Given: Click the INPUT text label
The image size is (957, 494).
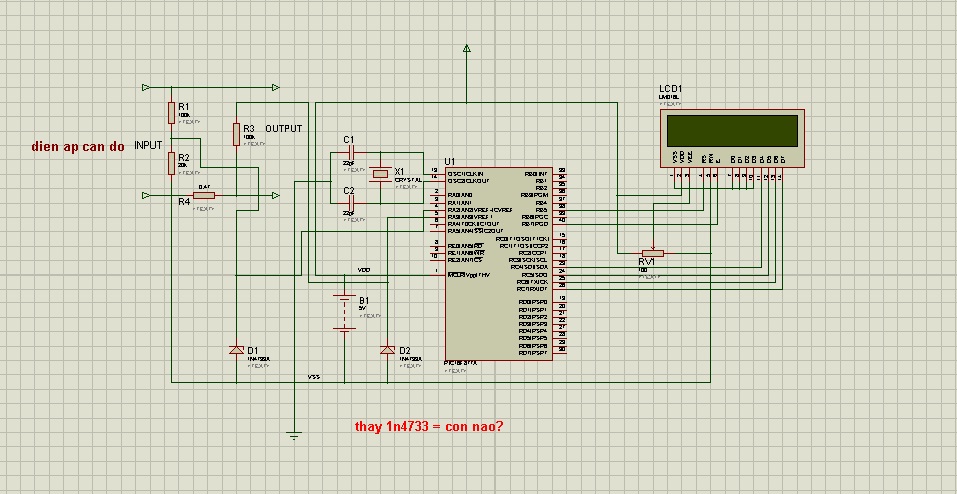Looking at the screenshot, I should 148,146.
